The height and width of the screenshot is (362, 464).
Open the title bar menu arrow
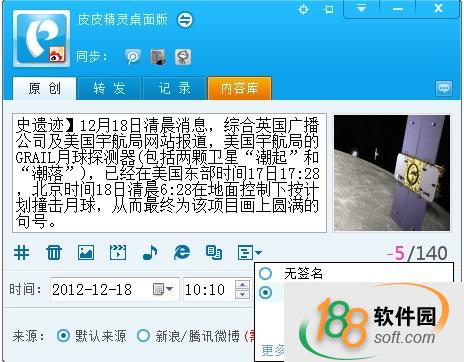[x=361, y=8]
